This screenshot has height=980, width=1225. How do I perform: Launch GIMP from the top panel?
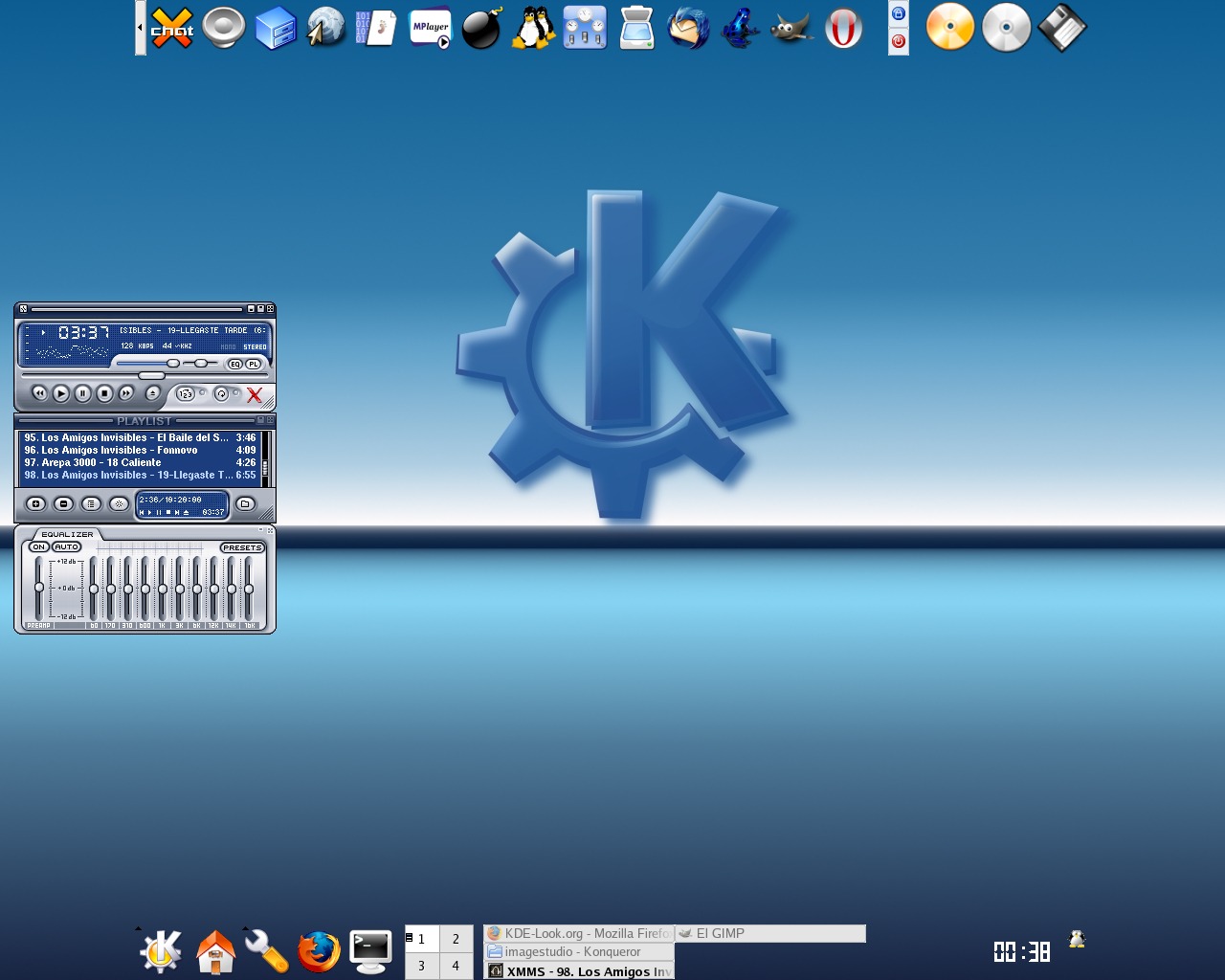[791, 28]
